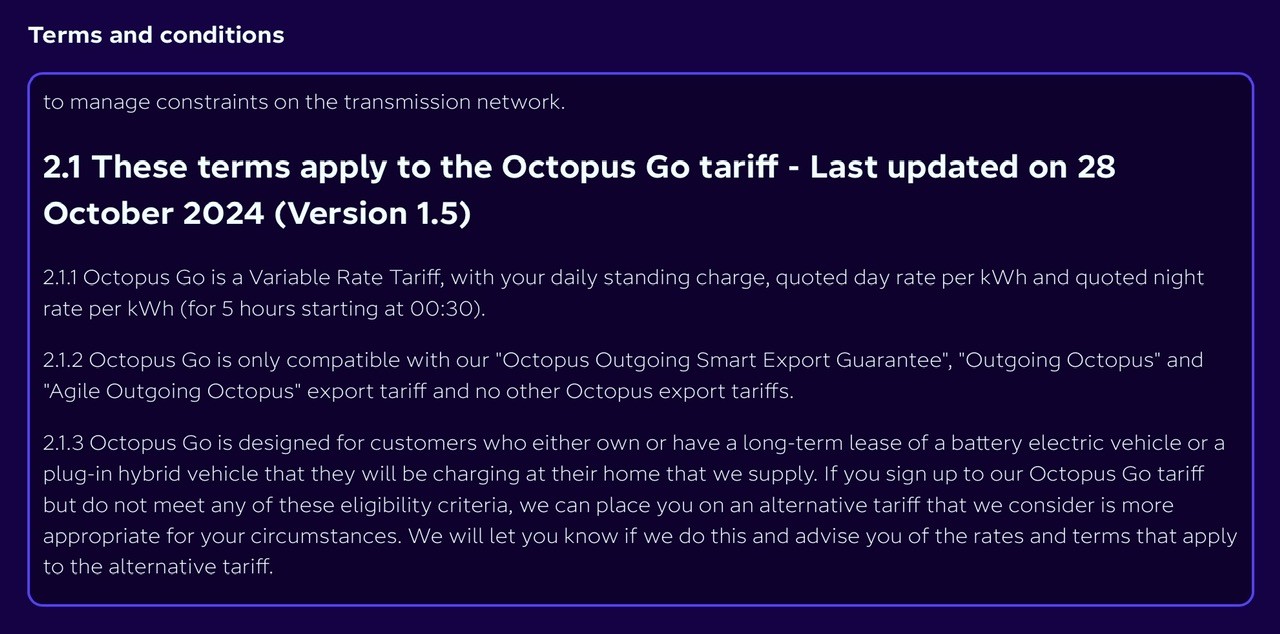Image resolution: width=1280 pixels, height=634 pixels.
Task: Click the transmission network sentence at top
Action: pos(304,102)
